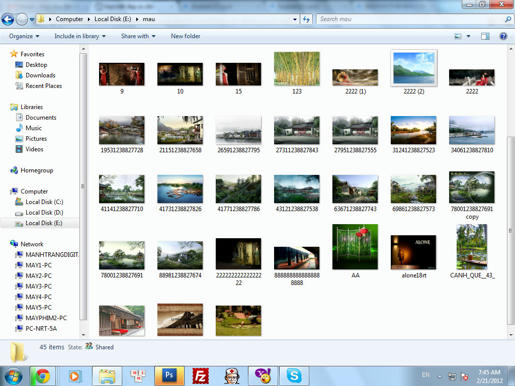Select the image thumbnail named 9
Image resolution: width=515 pixels, height=386 pixels.
click(122, 74)
